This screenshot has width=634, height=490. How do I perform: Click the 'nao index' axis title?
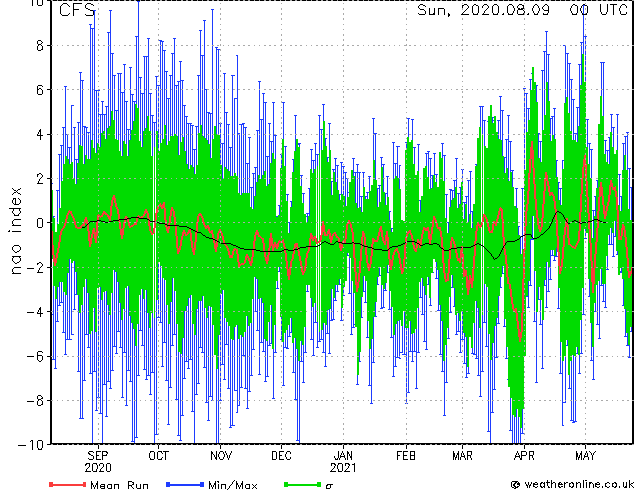pos(16,231)
